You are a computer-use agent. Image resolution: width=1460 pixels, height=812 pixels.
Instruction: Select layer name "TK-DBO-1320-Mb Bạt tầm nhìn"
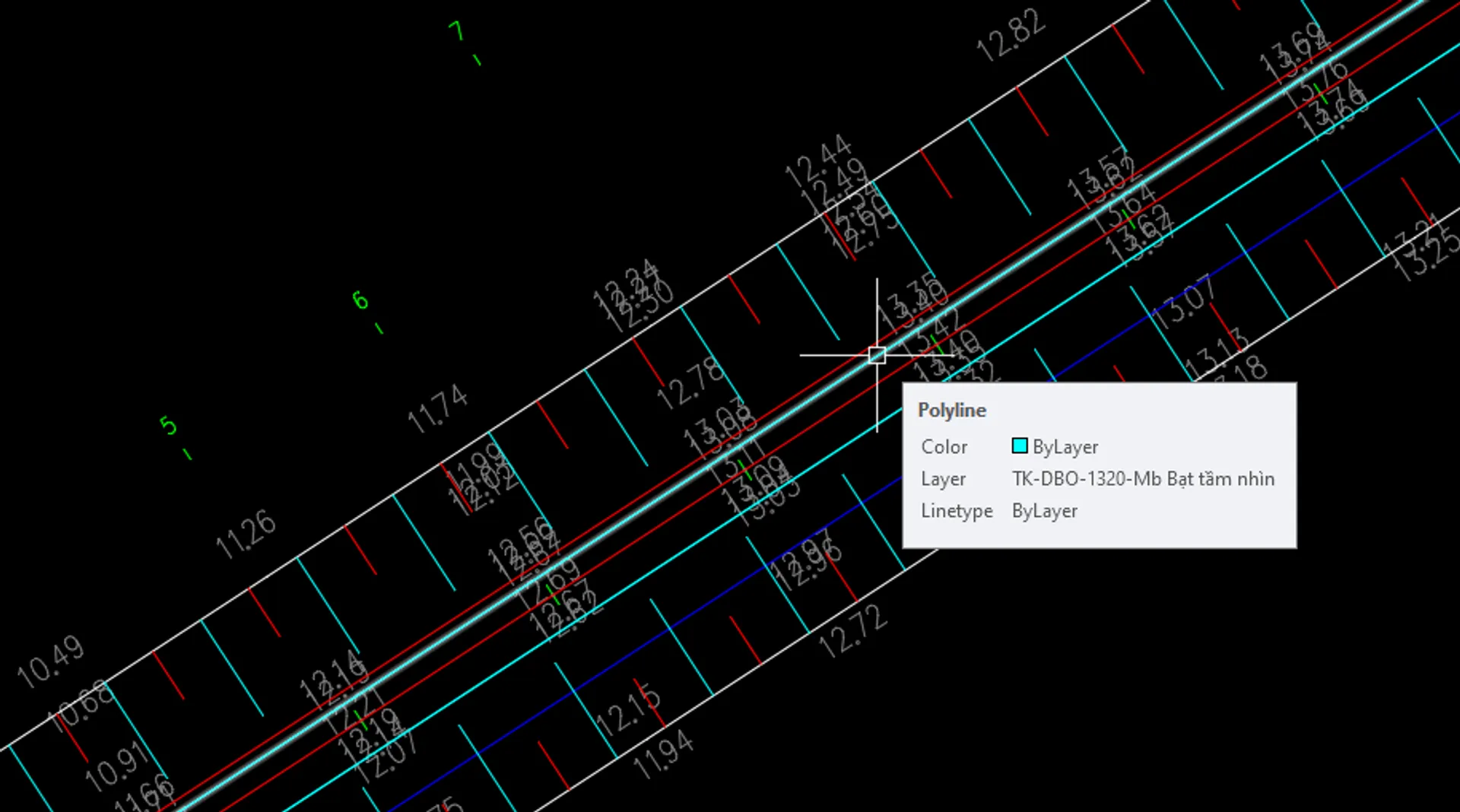[1143, 479]
